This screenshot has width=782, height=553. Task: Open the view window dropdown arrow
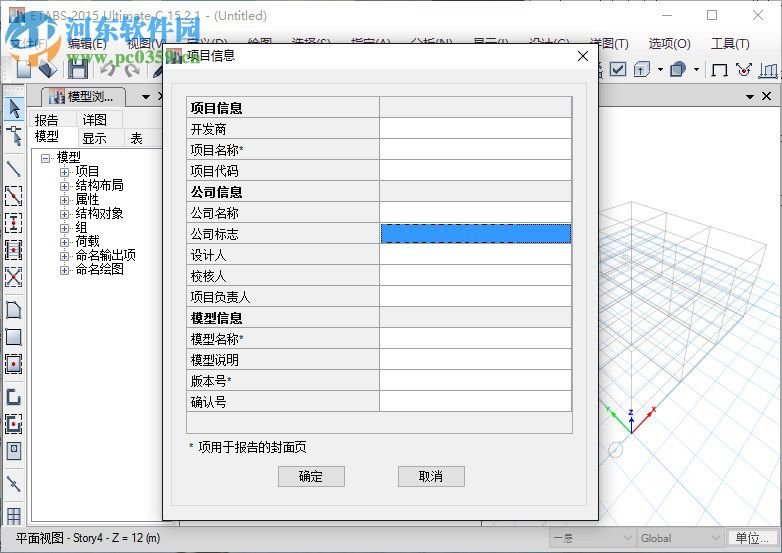pos(750,96)
